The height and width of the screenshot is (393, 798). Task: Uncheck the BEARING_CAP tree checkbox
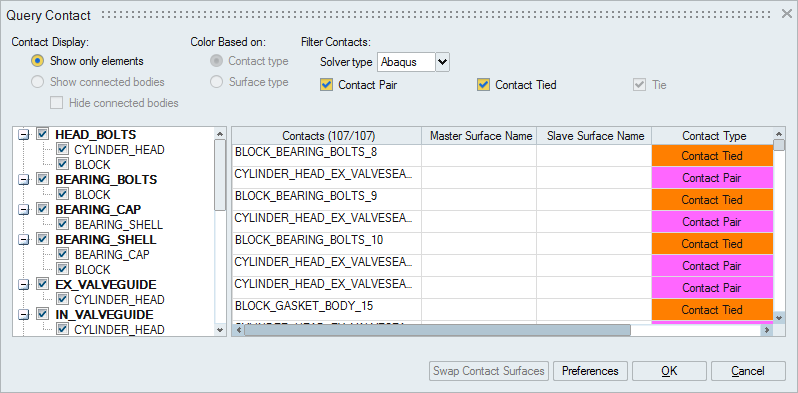[x=42, y=209]
